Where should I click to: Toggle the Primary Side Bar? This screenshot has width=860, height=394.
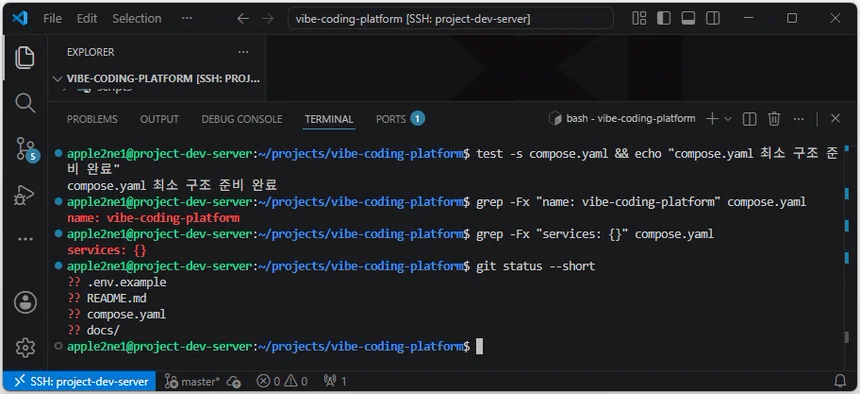point(664,18)
